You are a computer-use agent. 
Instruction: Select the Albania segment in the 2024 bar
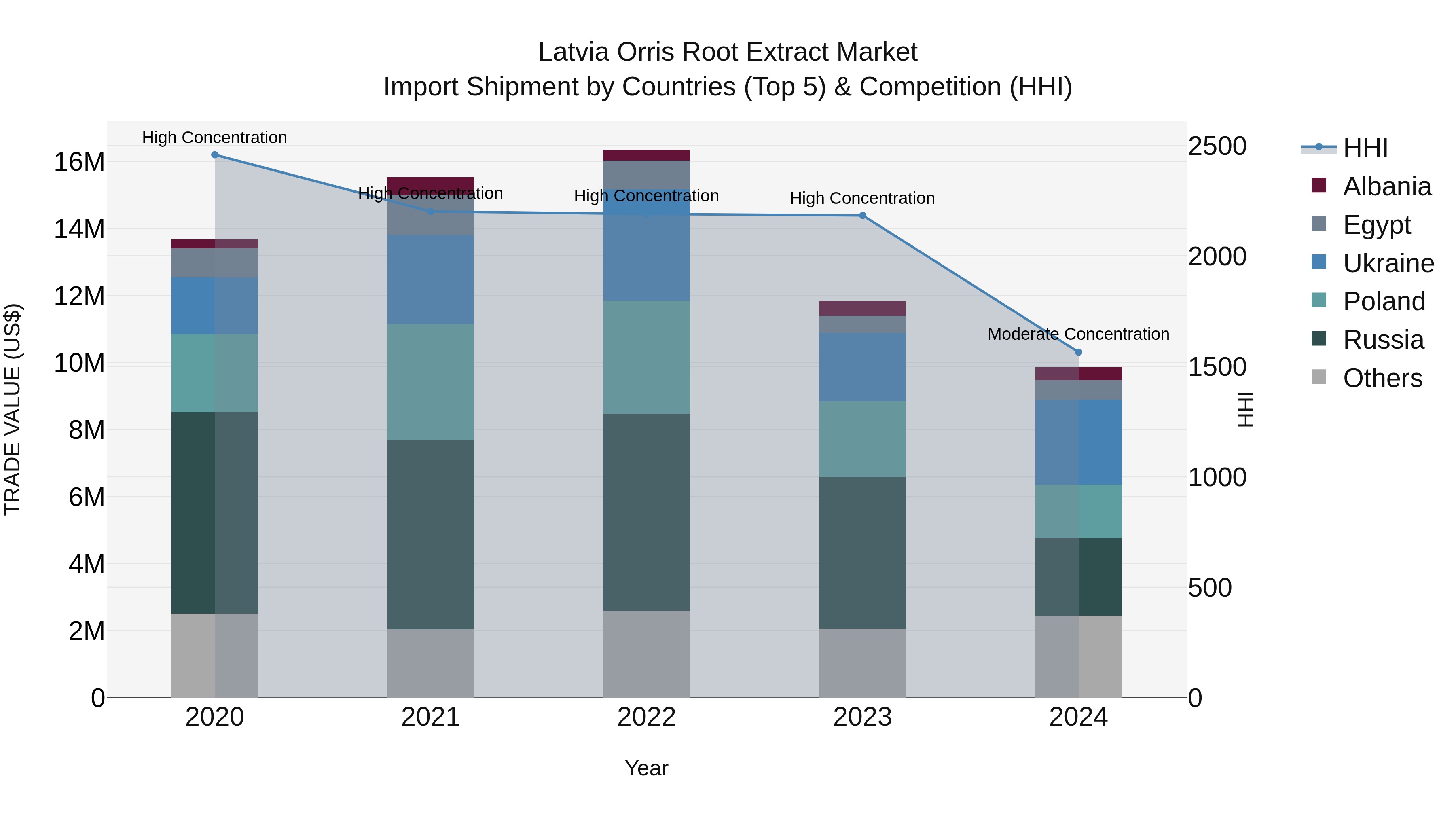tap(1078, 374)
